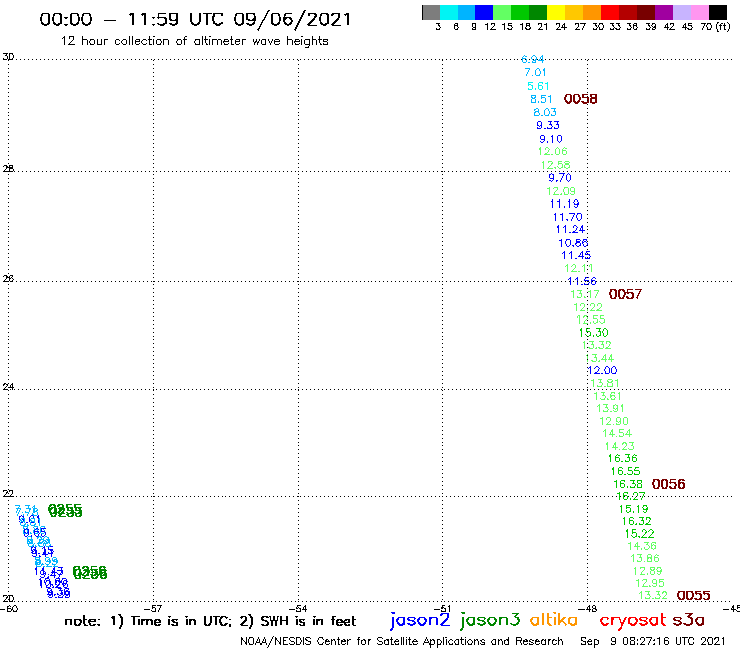
Task: Click the wave height value 16.55
Action: (x=625, y=472)
